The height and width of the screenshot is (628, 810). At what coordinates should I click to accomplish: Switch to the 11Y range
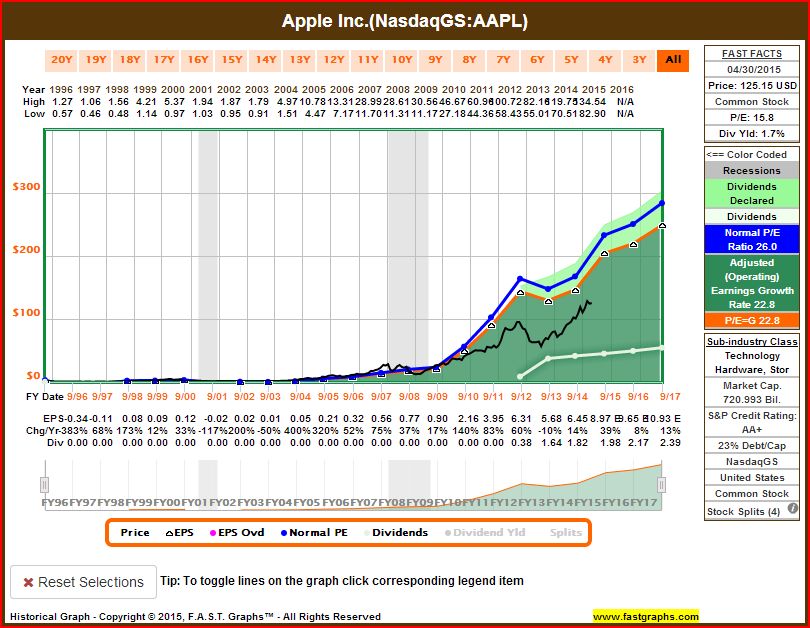[368, 60]
